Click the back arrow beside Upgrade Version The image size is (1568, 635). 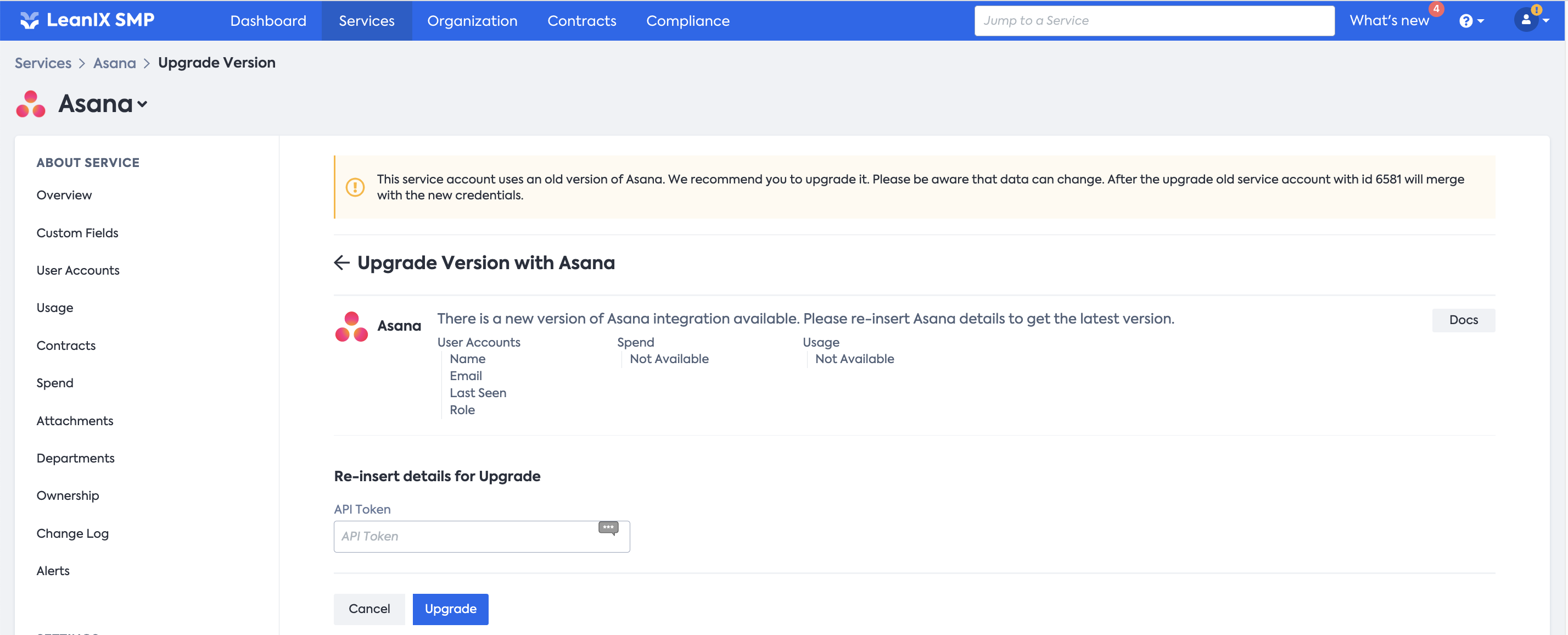pos(341,263)
